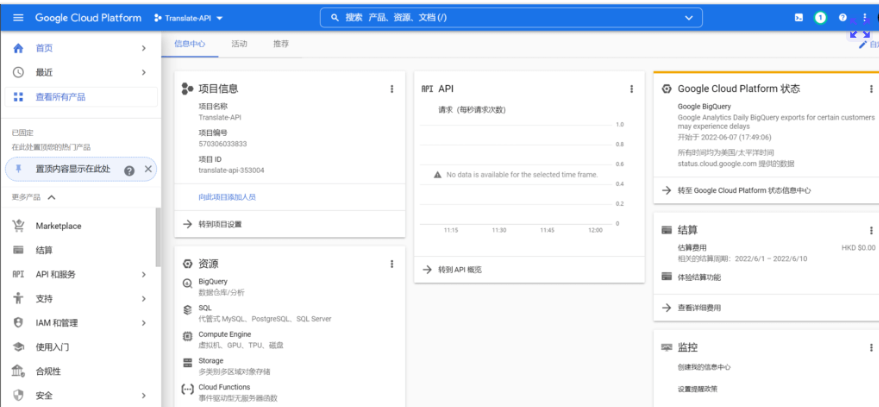Screen dimensions: 879x407
Task: Click the pin icon in pinned hint
Action: (x=18, y=169)
